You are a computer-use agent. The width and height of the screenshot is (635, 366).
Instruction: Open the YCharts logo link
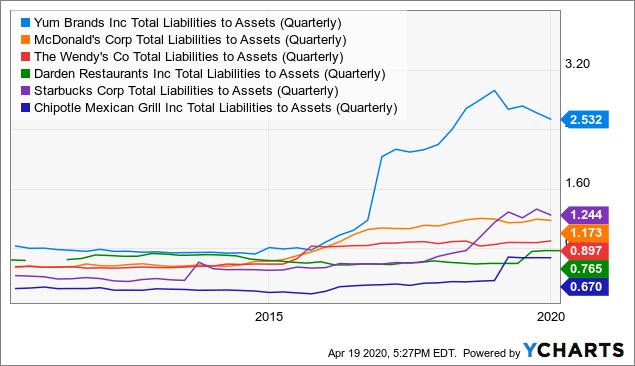(x=573, y=351)
